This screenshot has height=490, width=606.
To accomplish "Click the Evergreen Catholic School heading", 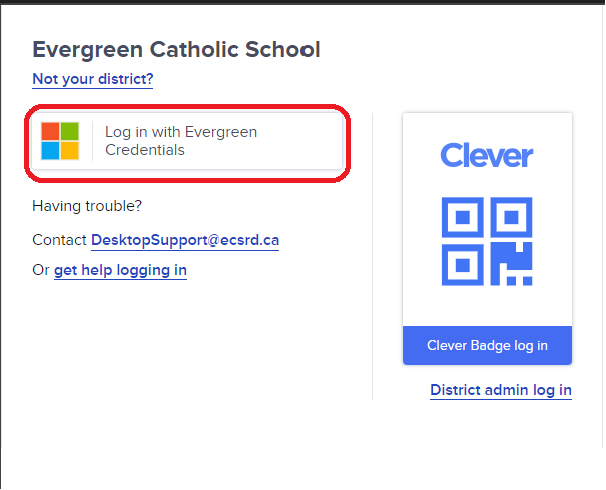I will pyautogui.click(x=176, y=49).
